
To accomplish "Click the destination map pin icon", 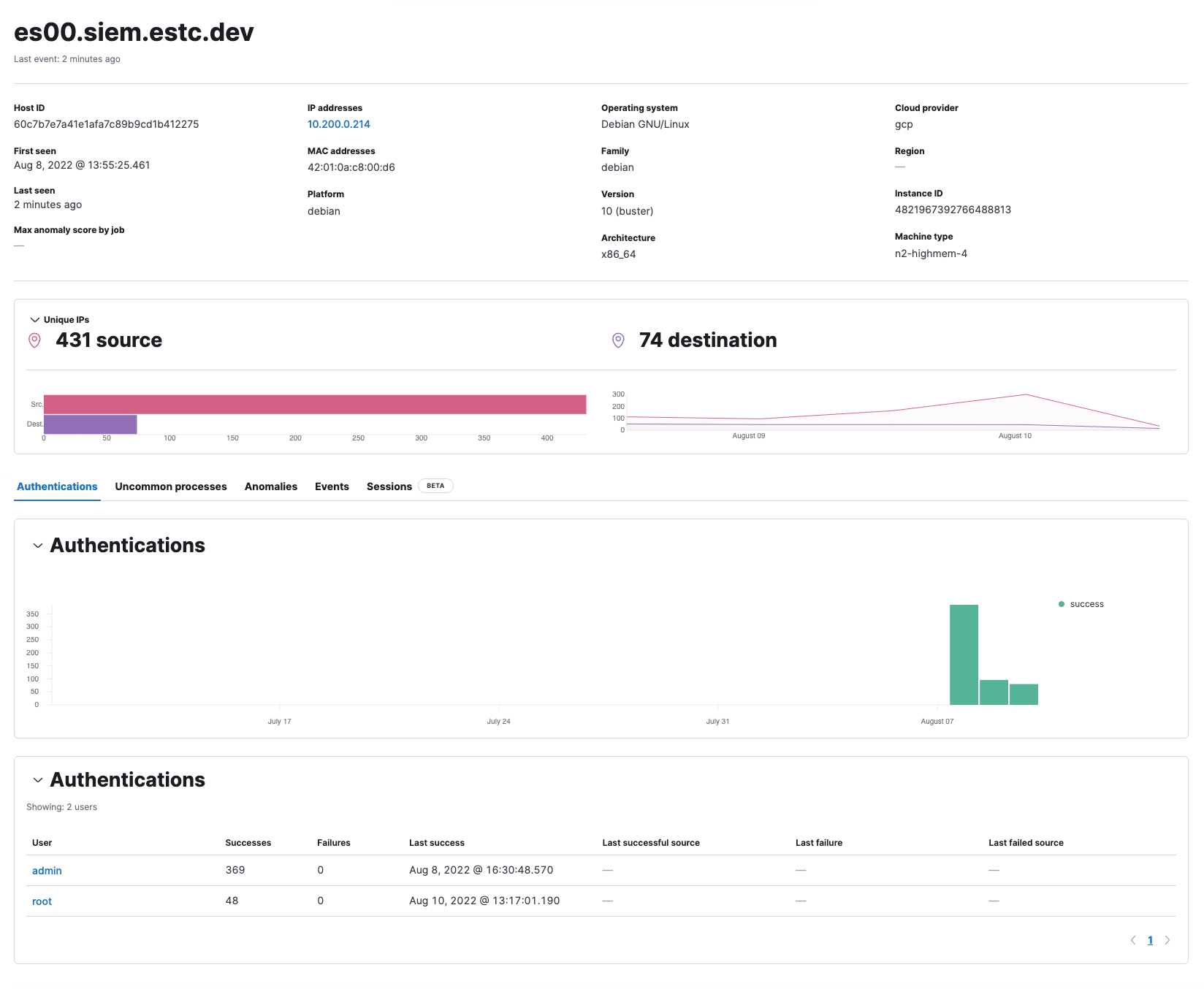I will 618,340.
